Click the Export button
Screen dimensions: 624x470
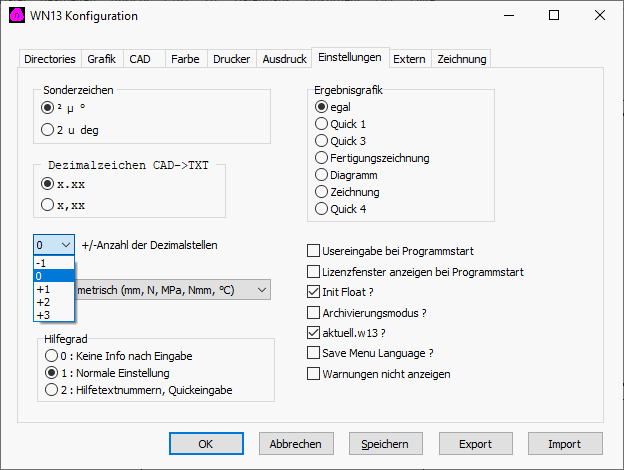pyautogui.click(x=475, y=443)
